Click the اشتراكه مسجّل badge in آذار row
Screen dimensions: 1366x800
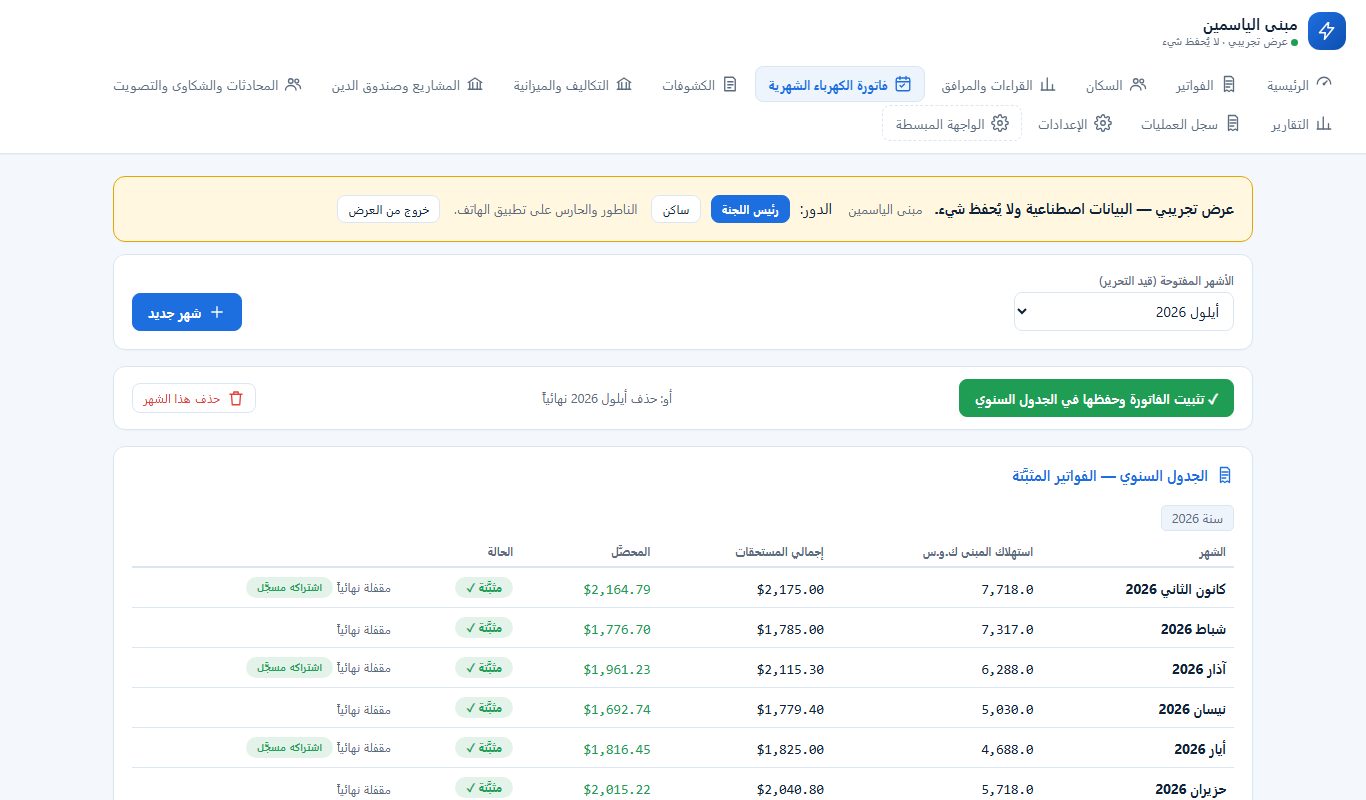pyautogui.click(x=289, y=668)
